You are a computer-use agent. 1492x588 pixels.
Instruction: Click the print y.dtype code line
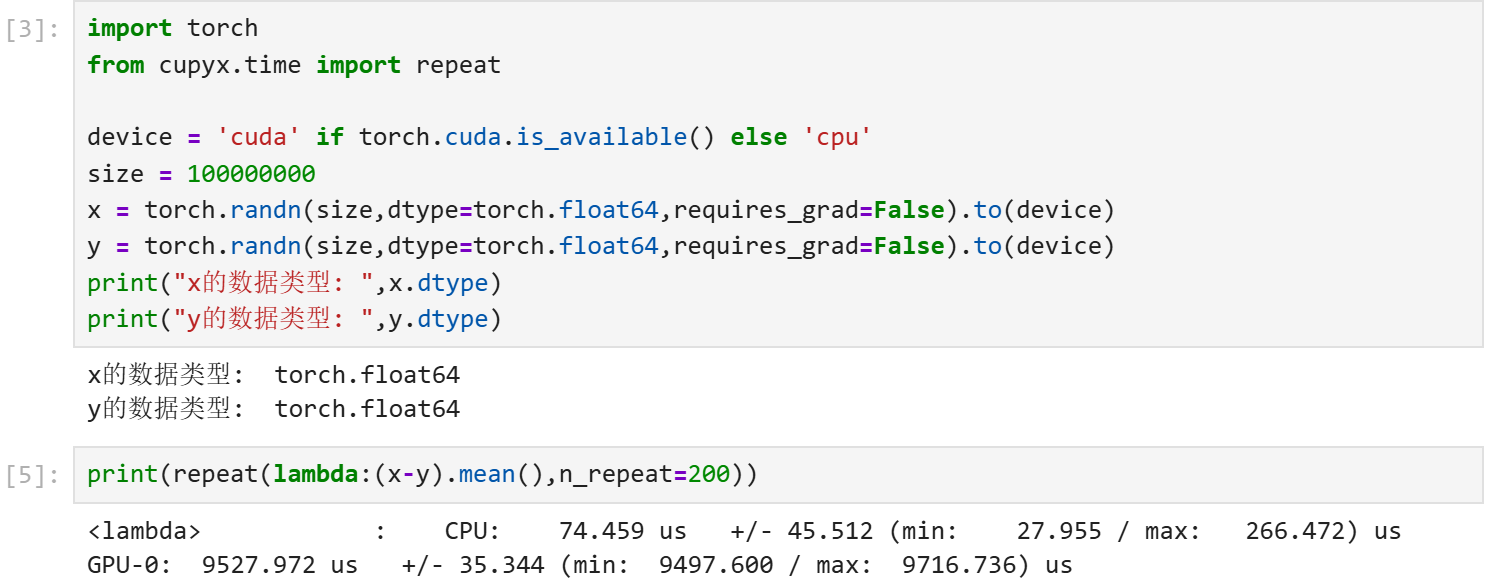[294, 319]
